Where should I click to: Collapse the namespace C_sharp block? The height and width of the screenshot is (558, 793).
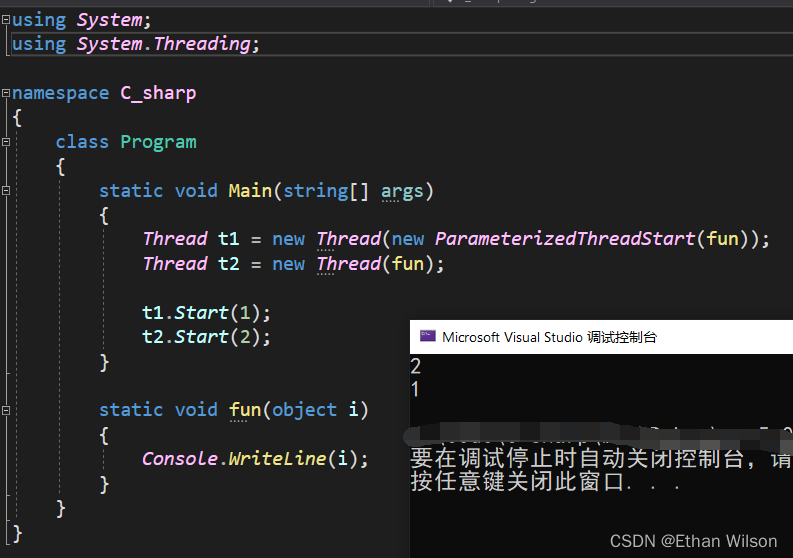[x=6, y=93]
